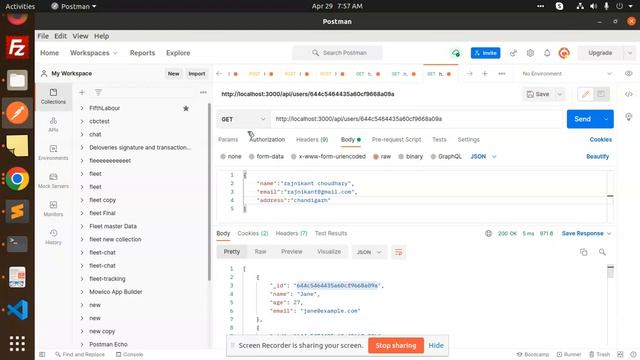640x360 pixels.
Task: Switch to the Params tab
Action: [x=228, y=140]
